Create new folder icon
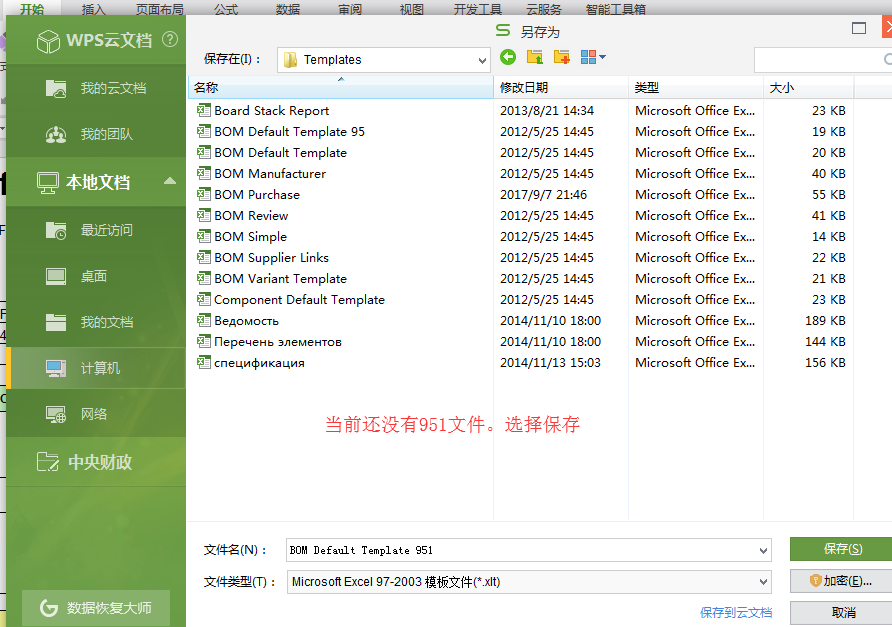The width and height of the screenshot is (892, 627). [x=562, y=57]
